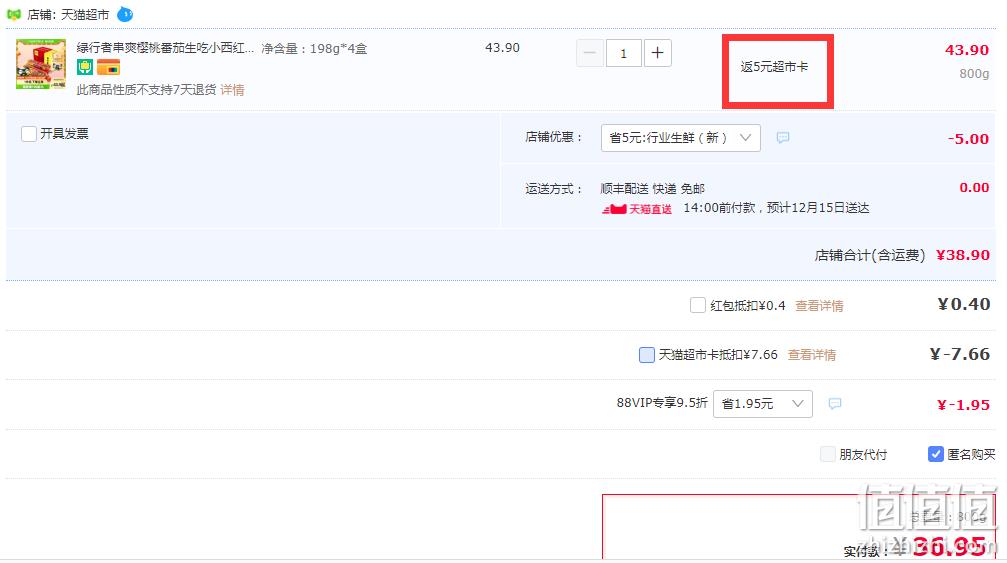Click the message icon beside the store discount dropdown

pos(783,137)
